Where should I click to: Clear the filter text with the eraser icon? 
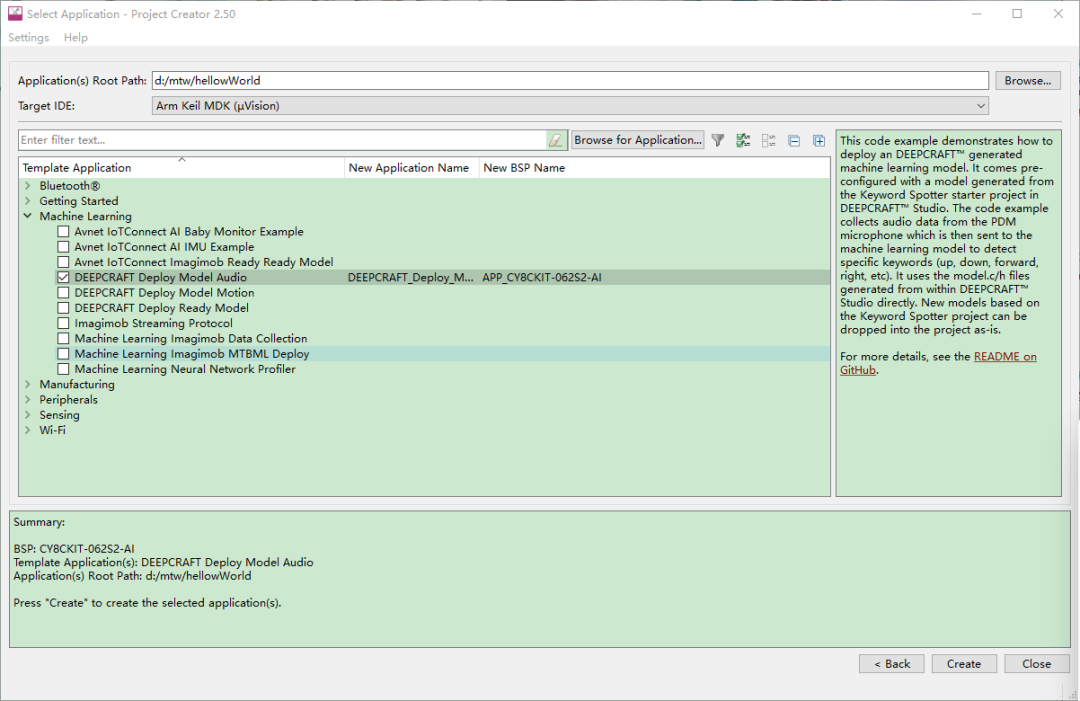[556, 140]
